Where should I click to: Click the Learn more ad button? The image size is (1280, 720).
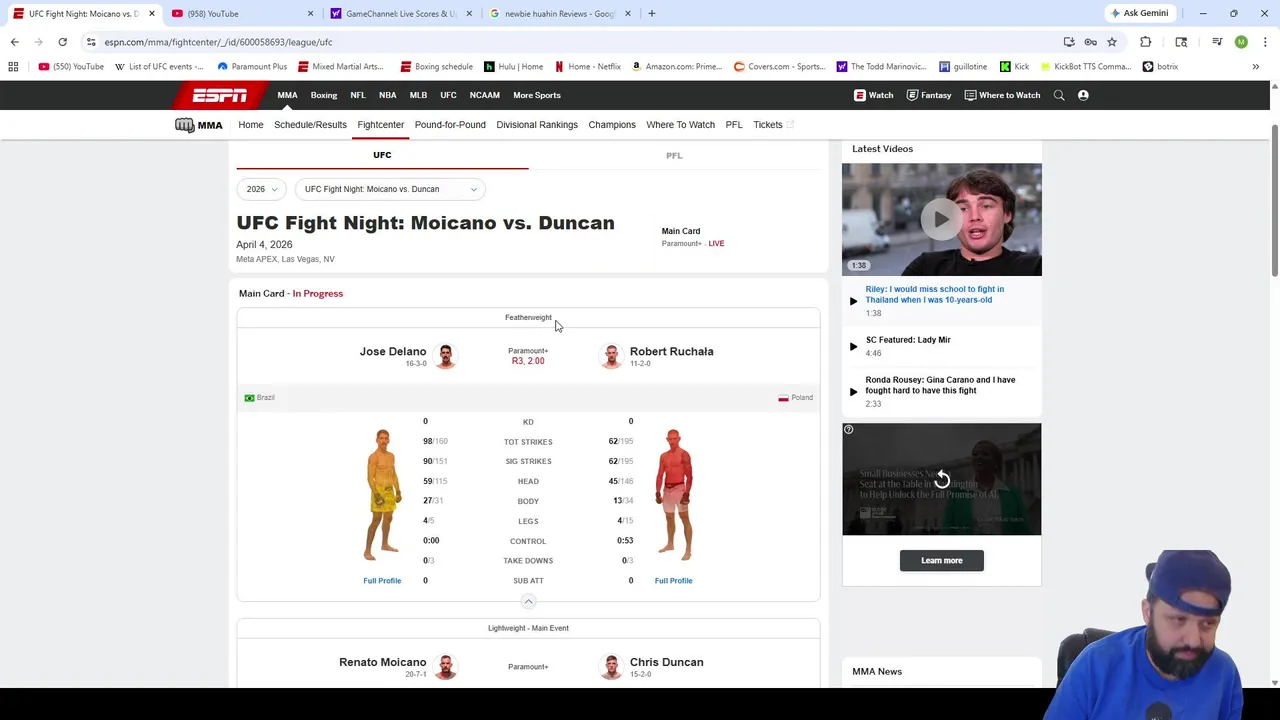click(941, 561)
